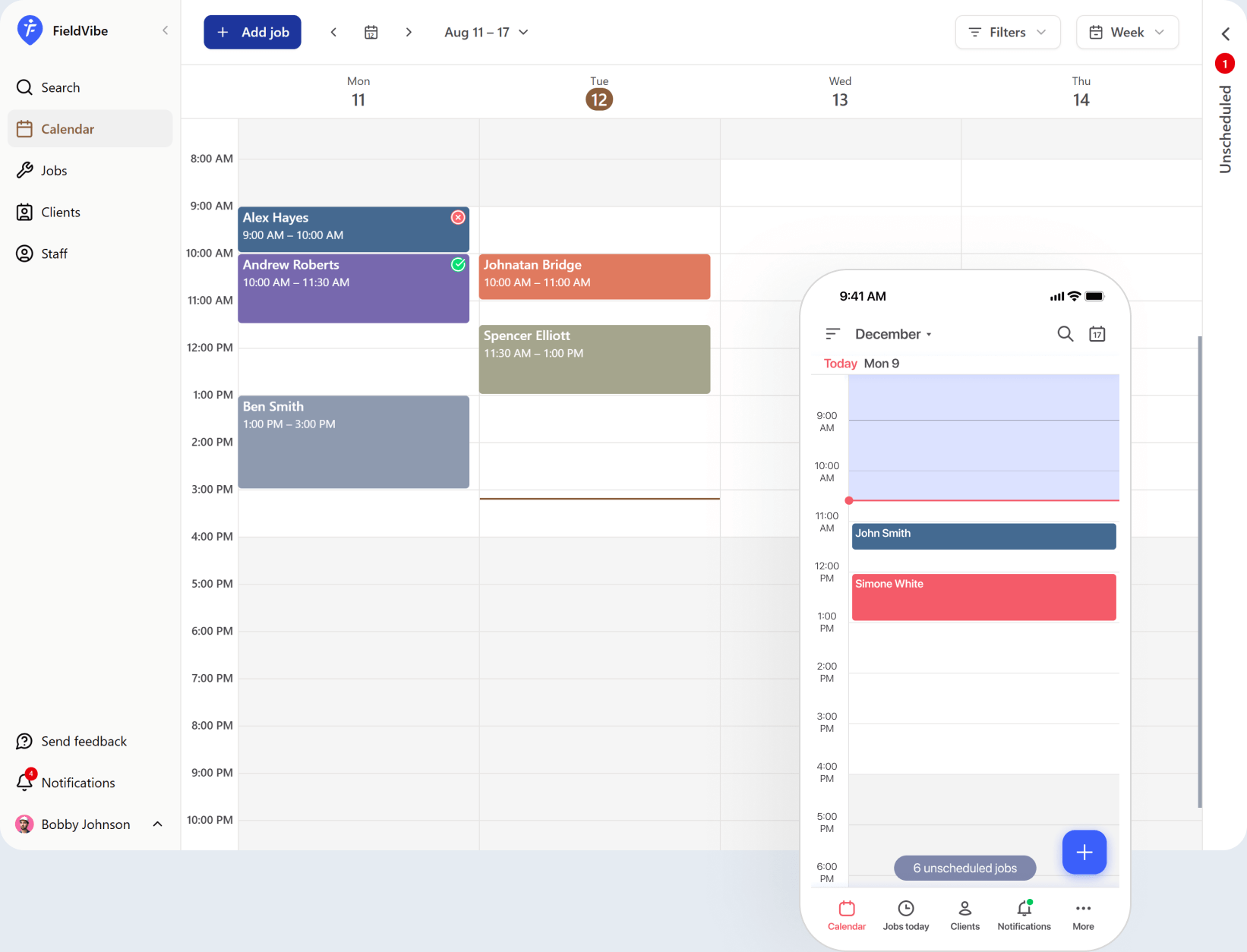Expand the Aug 11 – 17 date range dropdown
The image size is (1247, 952).
[x=485, y=32]
